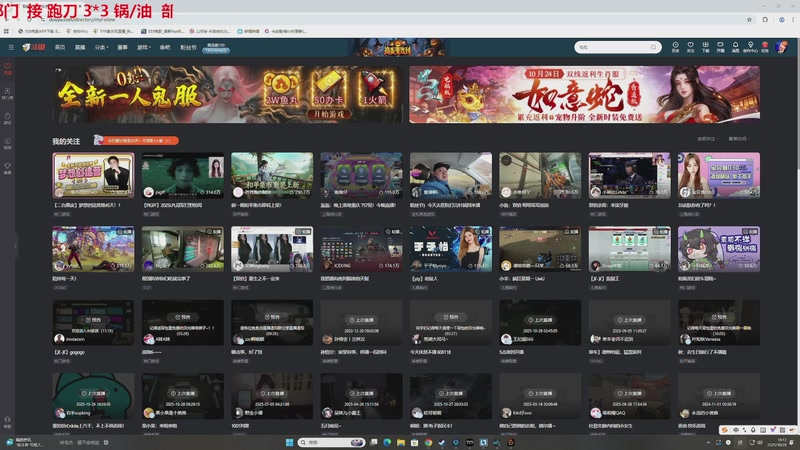This screenshot has height=450, width=800.
Task: Open the messages bell icon
Action: coord(735,47)
